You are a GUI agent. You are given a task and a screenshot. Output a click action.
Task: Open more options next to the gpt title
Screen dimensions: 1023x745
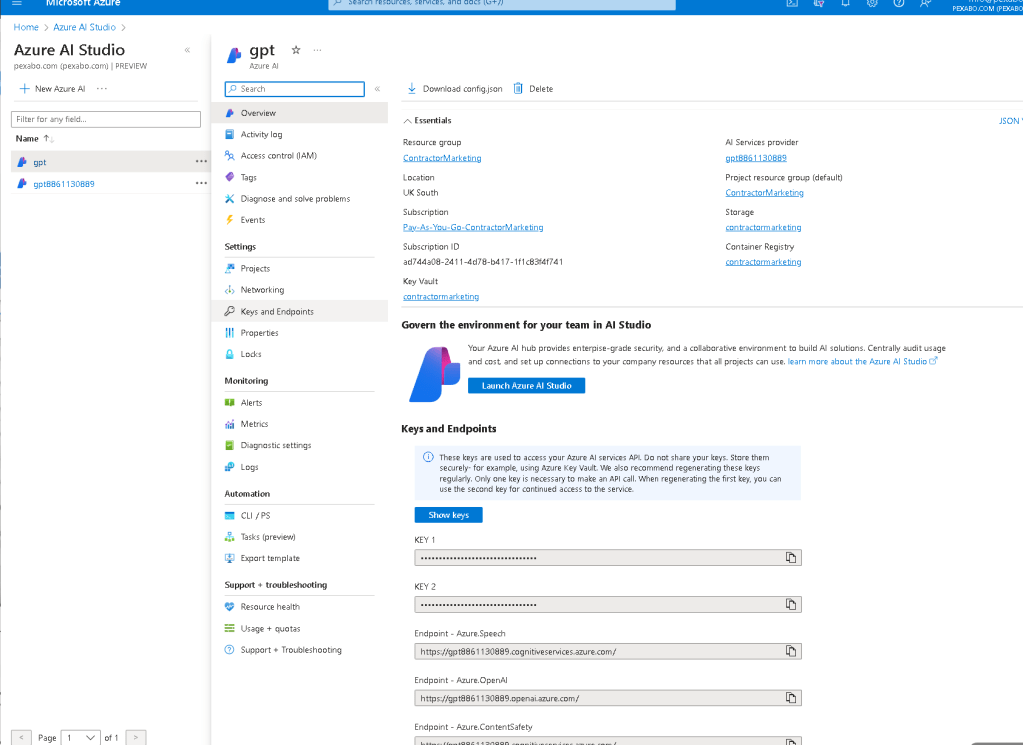[317, 50]
